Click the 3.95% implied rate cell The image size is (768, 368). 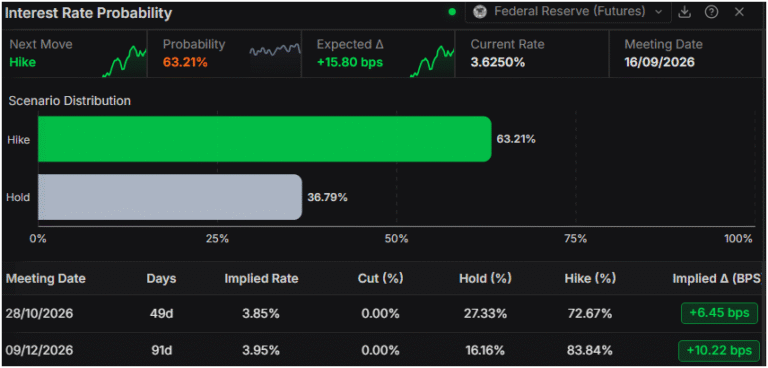pos(261,350)
